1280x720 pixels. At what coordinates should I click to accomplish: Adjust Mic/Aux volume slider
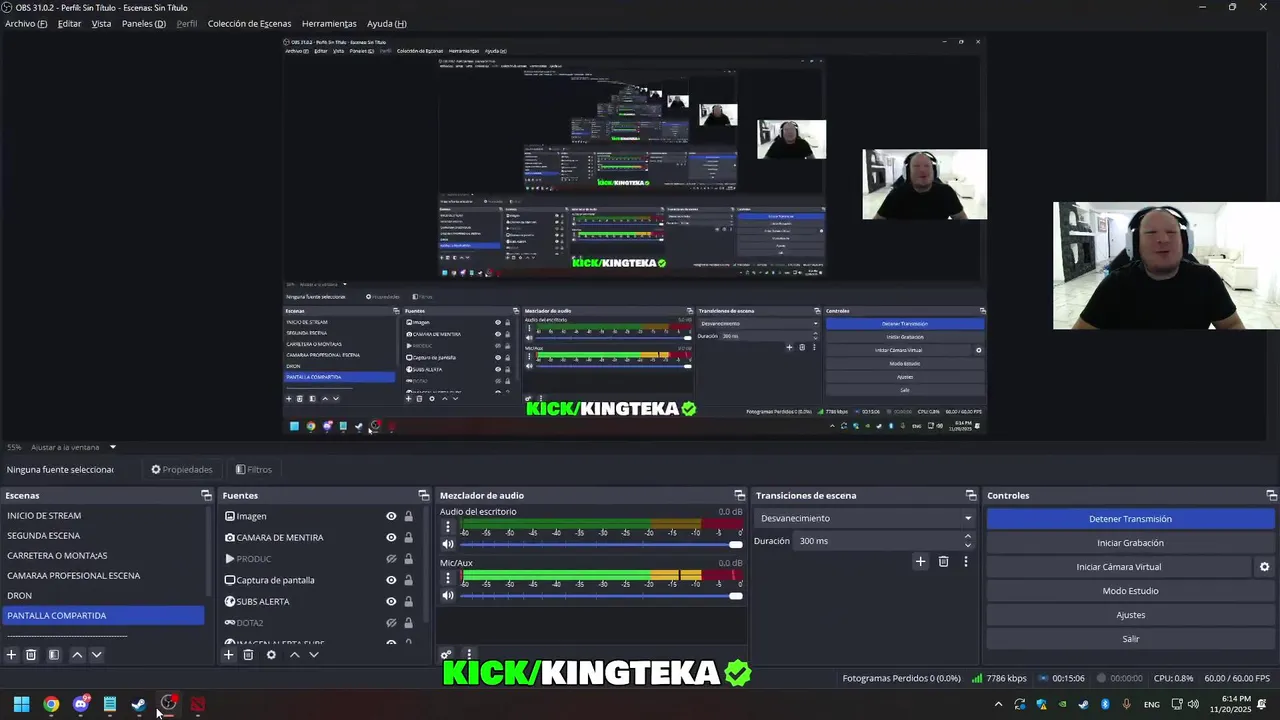601,595
